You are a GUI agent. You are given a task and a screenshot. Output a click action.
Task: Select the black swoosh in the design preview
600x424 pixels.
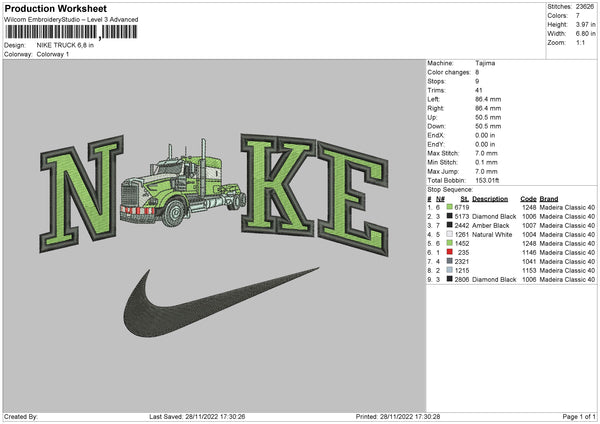tap(221, 302)
